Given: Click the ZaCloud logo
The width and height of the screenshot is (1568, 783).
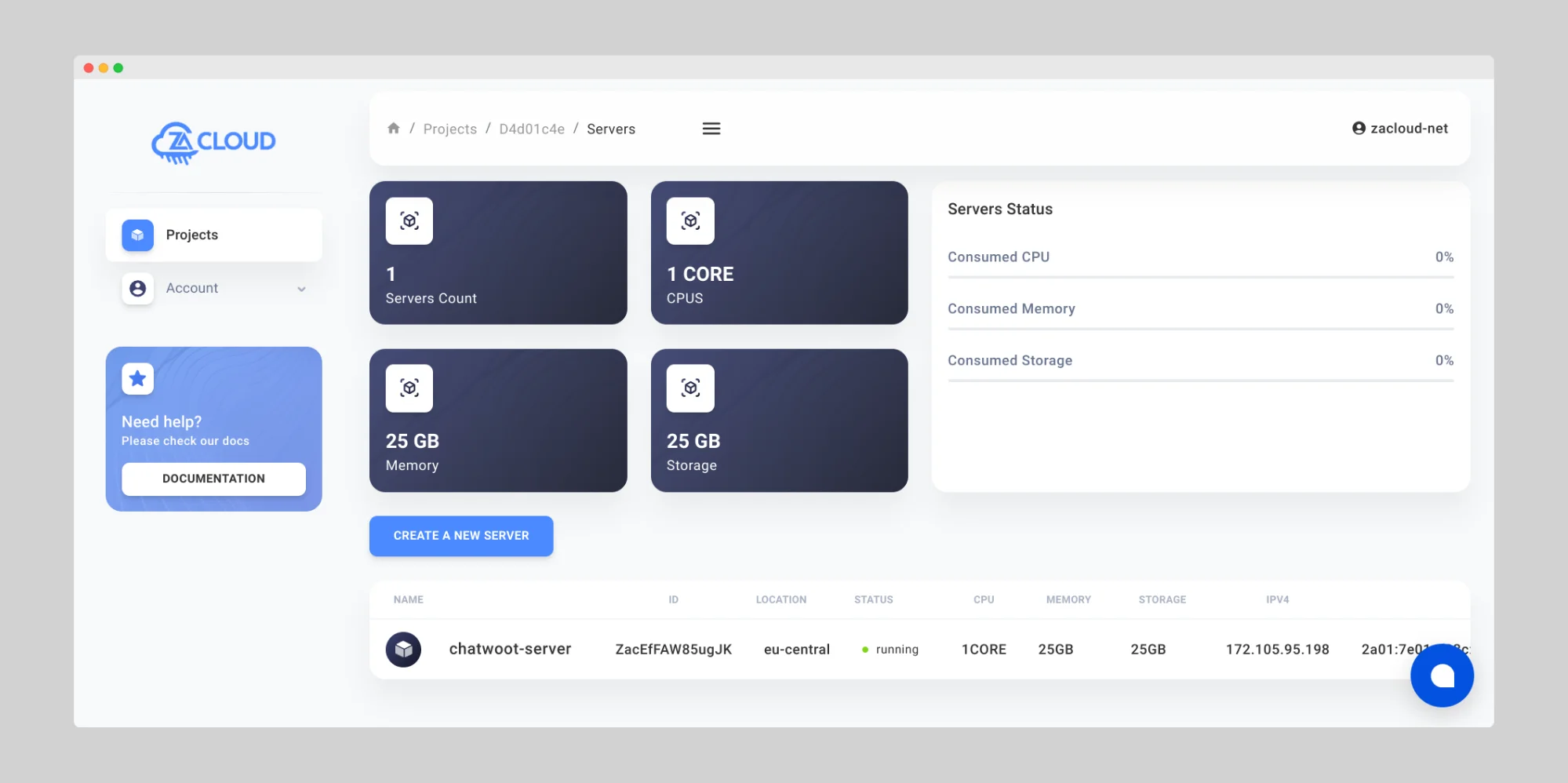Looking at the screenshot, I should 213,142.
